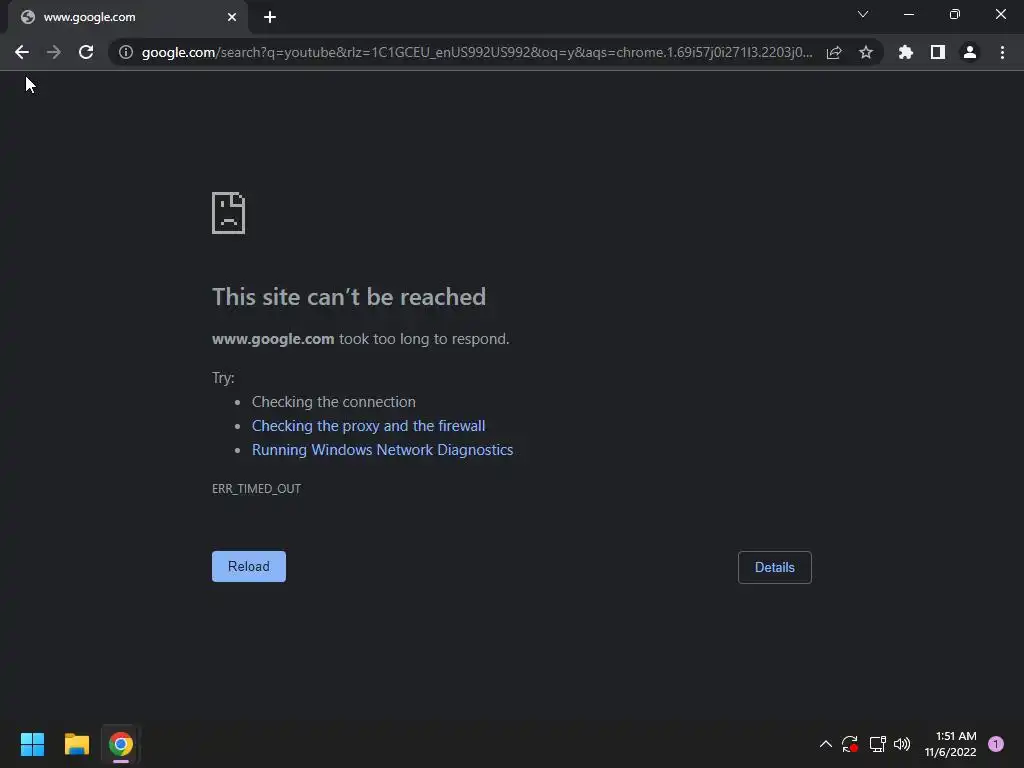Click the forward navigation arrow
Image resolution: width=1024 pixels, height=768 pixels.
click(54, 52)
